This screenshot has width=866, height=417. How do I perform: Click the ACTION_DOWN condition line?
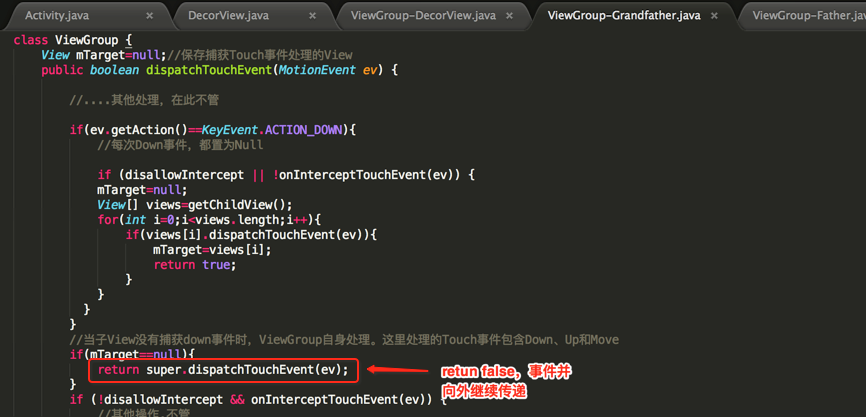(213, 130)
